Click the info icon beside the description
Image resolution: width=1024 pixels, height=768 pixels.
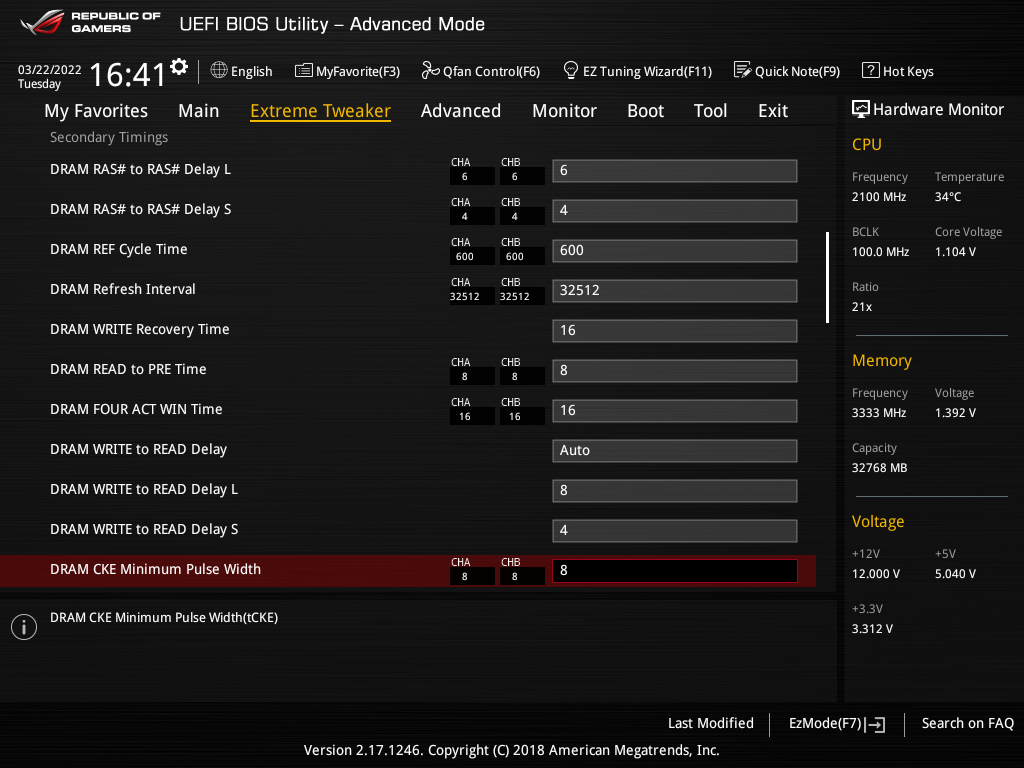pyautogui.click(x=24, y=627)
